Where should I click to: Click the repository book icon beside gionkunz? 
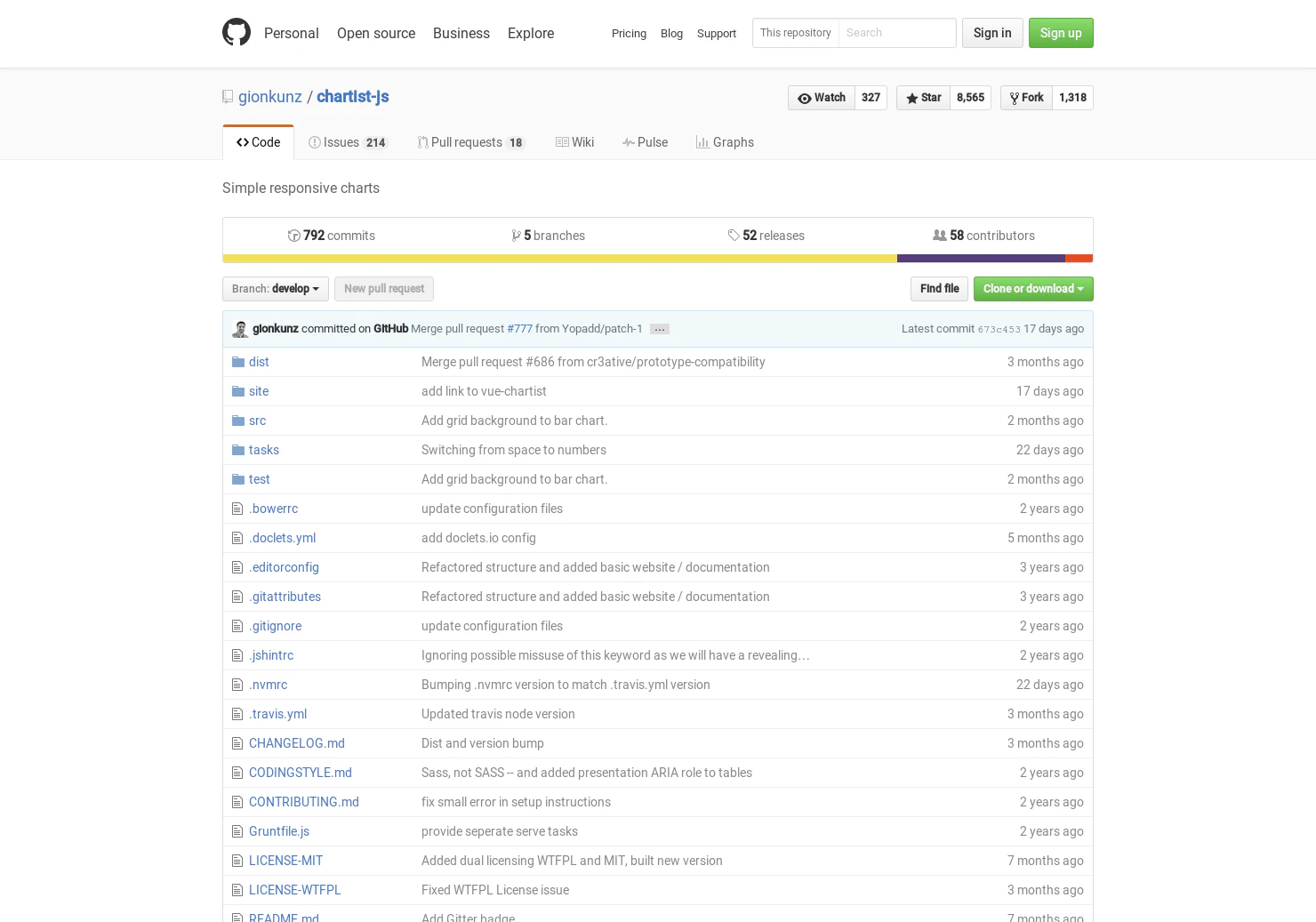coord(228,97)
